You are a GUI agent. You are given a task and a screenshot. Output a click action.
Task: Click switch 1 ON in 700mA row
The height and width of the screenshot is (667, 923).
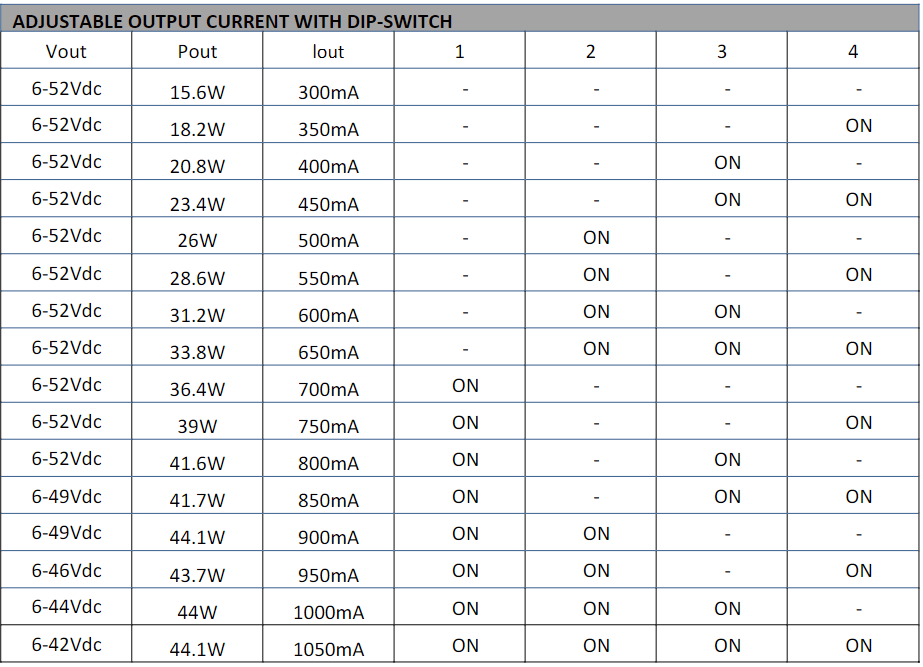point(465,385)
